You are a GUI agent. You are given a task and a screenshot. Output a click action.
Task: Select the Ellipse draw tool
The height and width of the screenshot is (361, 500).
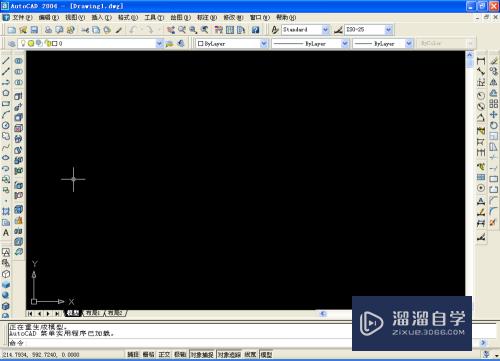(x=6, y=158)
